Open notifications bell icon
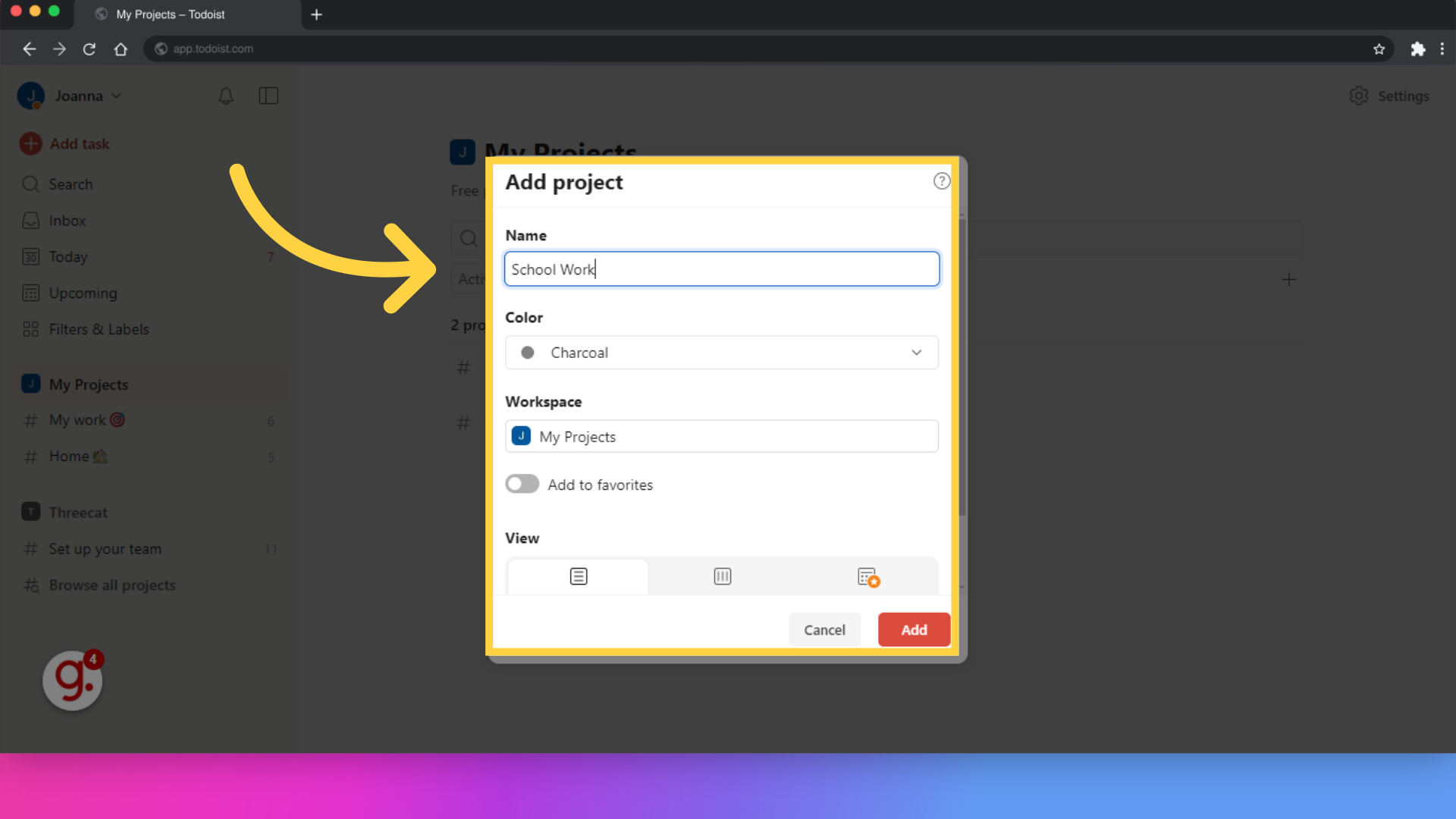 pos(226,96)
